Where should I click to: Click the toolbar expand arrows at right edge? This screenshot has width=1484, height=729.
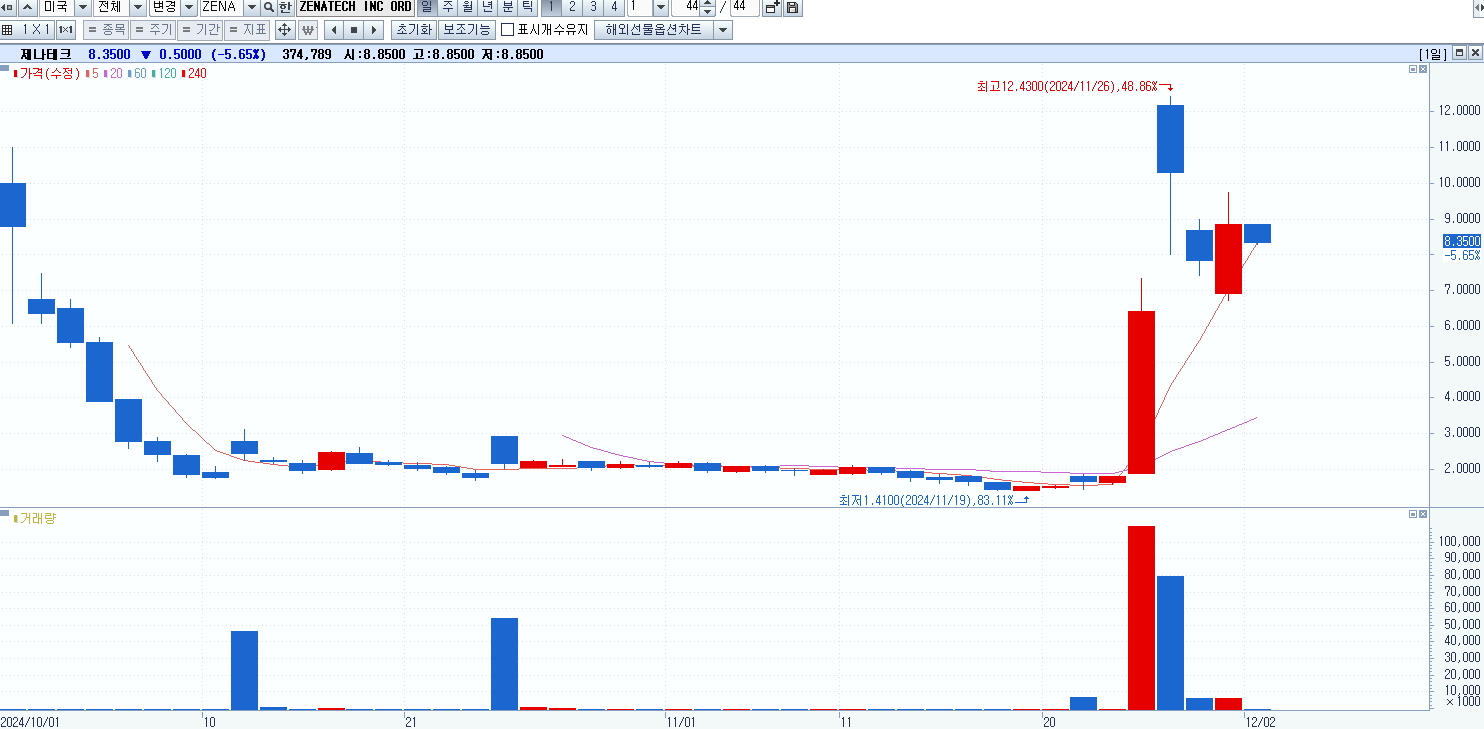pos(1479,7)
